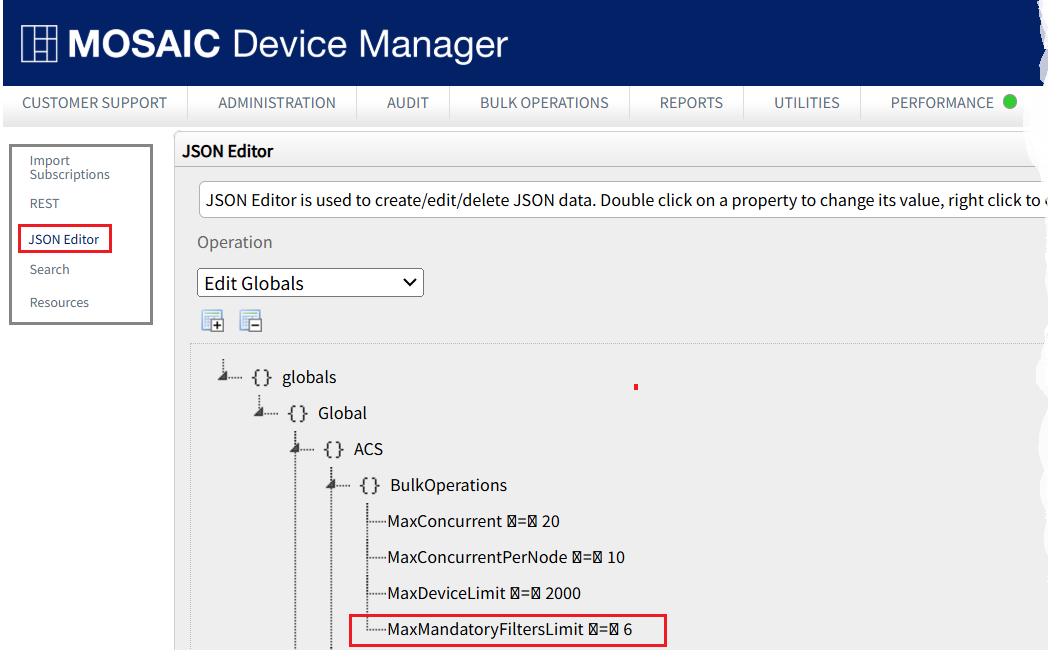
Task: Open the Edit Globals operation dropdown
Action: click(310, 283)
